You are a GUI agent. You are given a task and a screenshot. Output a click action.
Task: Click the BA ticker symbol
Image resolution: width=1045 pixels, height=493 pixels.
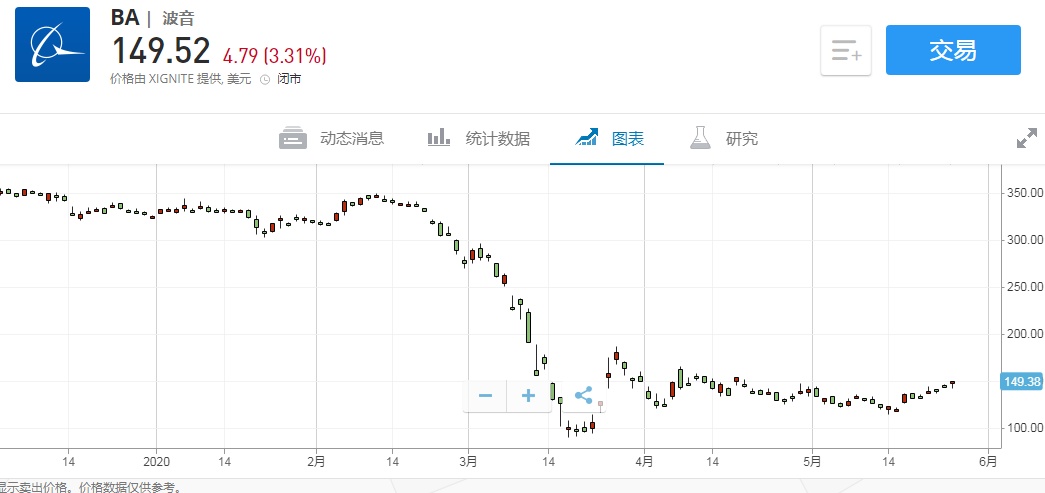(124, 18)
